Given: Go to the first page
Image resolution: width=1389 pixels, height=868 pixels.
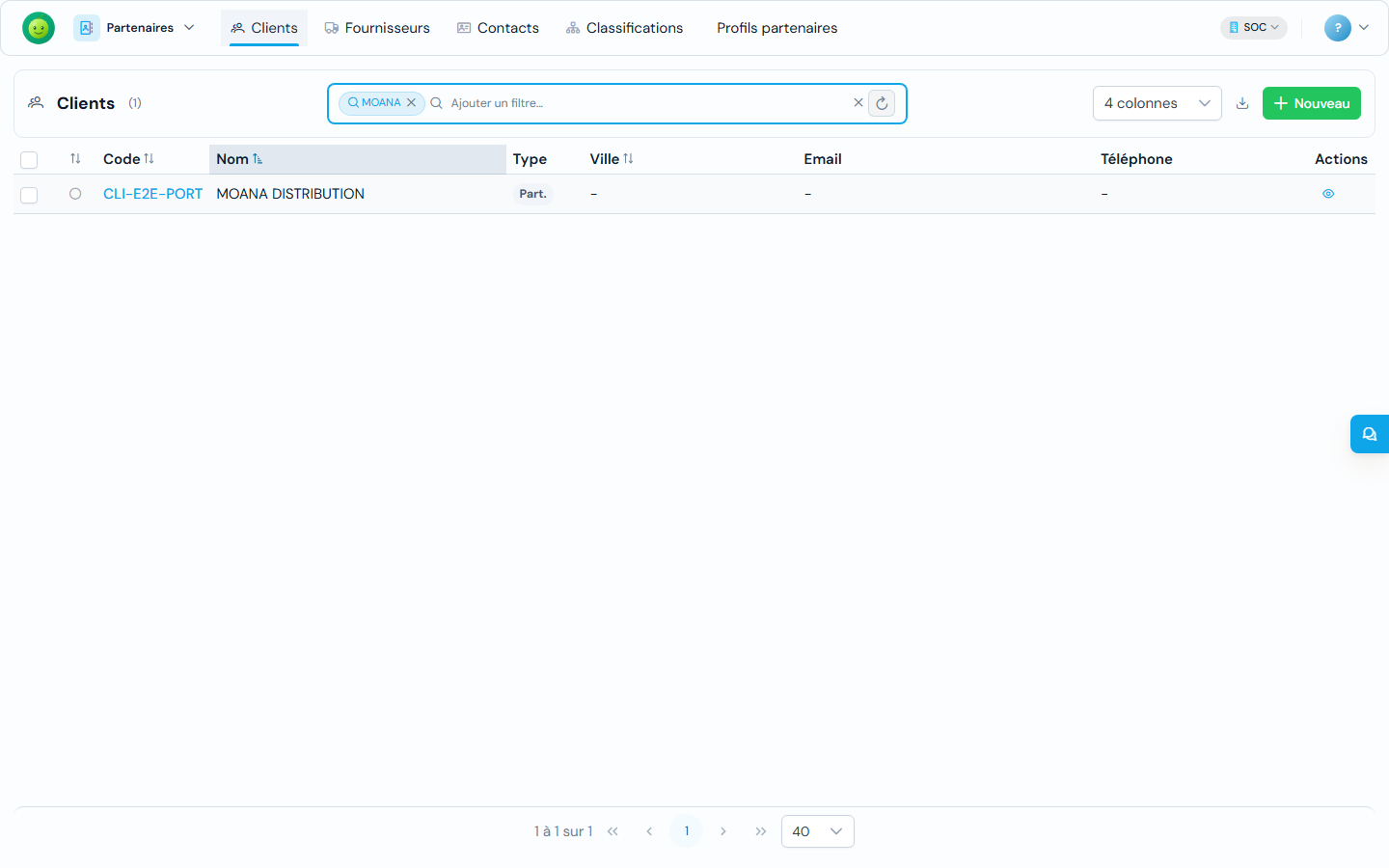Looking at the screenshot, I should coord(613,831).
